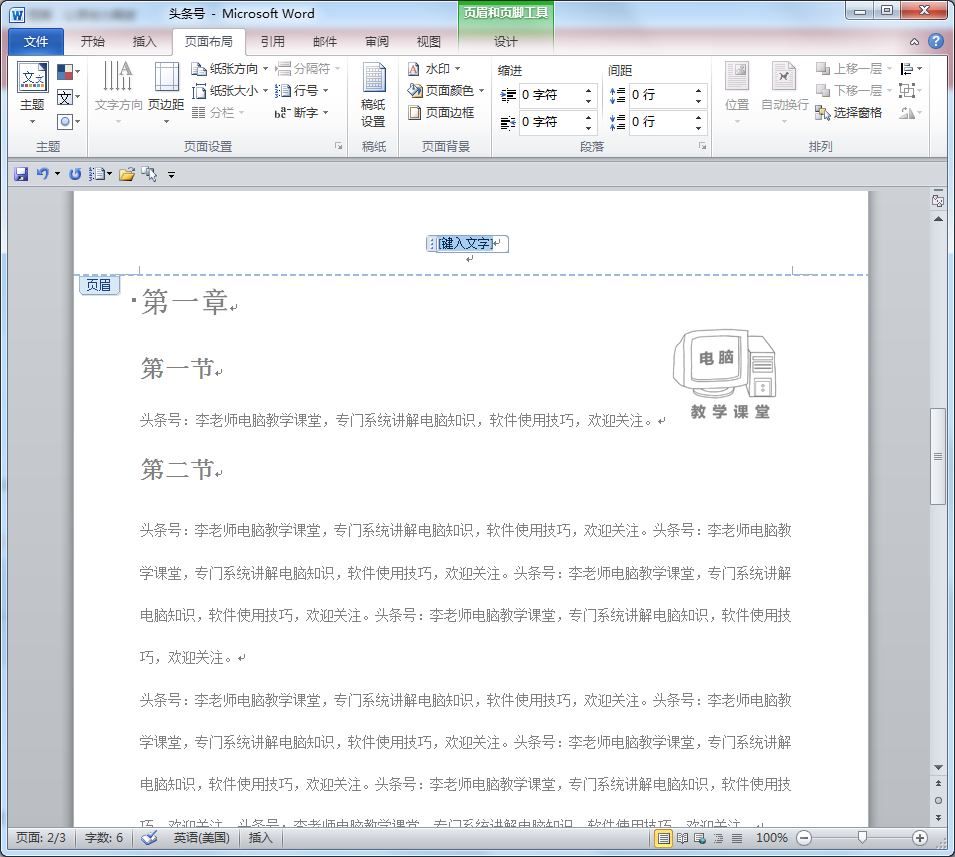The height and width of the screenshot is (857, 955).
Task: Open the Customize Quick Access Toolbar arrow
Action: (x=172, y=175)
